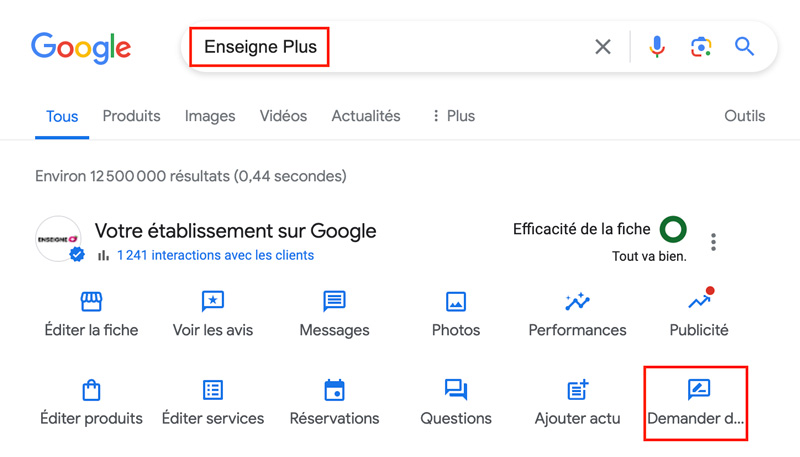
Task: Open the Photos icon
Action: click(x=456, y=301)
